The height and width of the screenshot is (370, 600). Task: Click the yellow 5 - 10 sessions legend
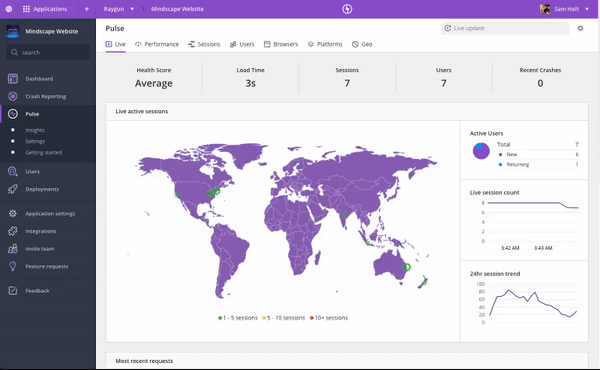point(284,318)
